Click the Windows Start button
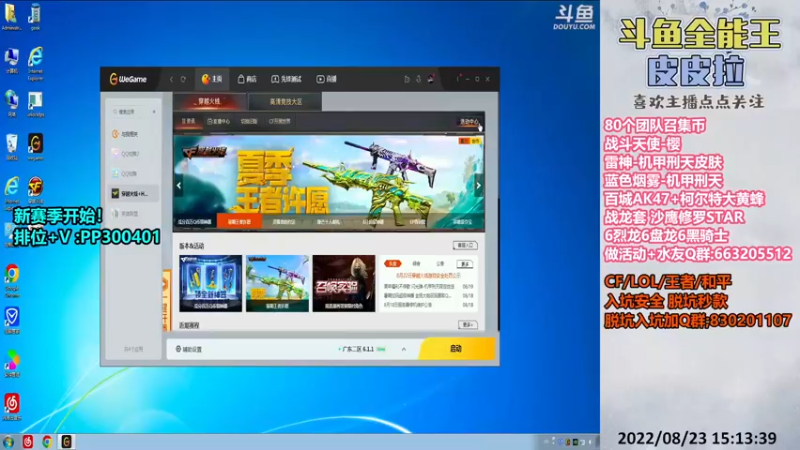 pos(8,442)
